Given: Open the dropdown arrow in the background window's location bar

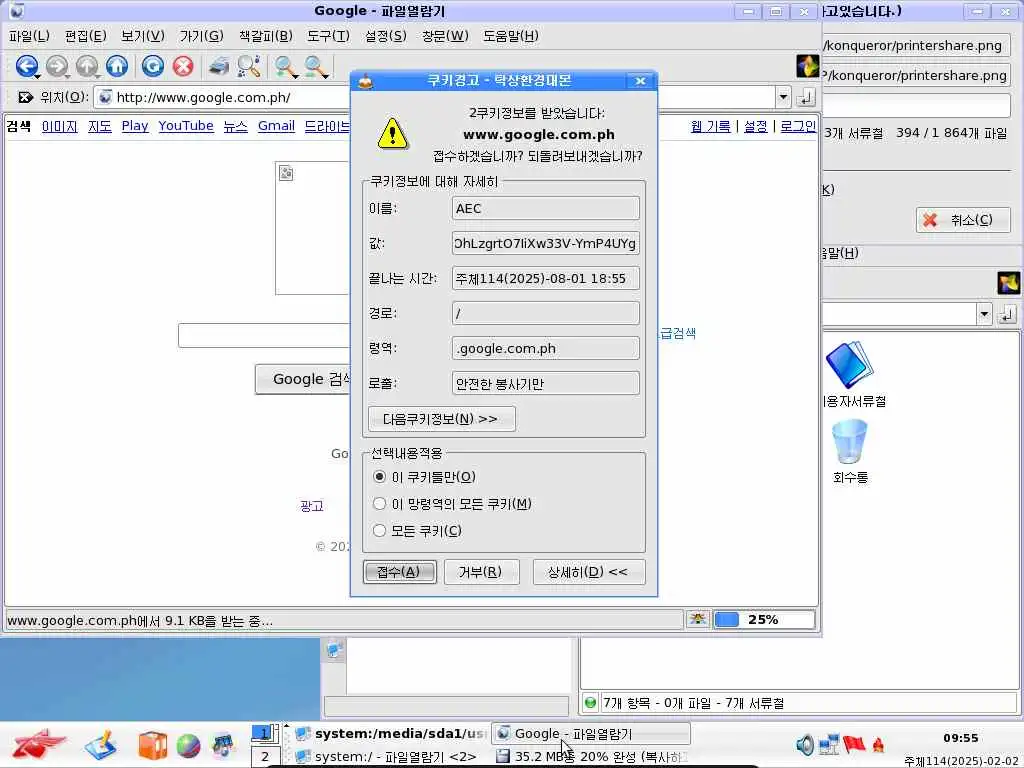Looking at the screenshot, I should (984, 314).
